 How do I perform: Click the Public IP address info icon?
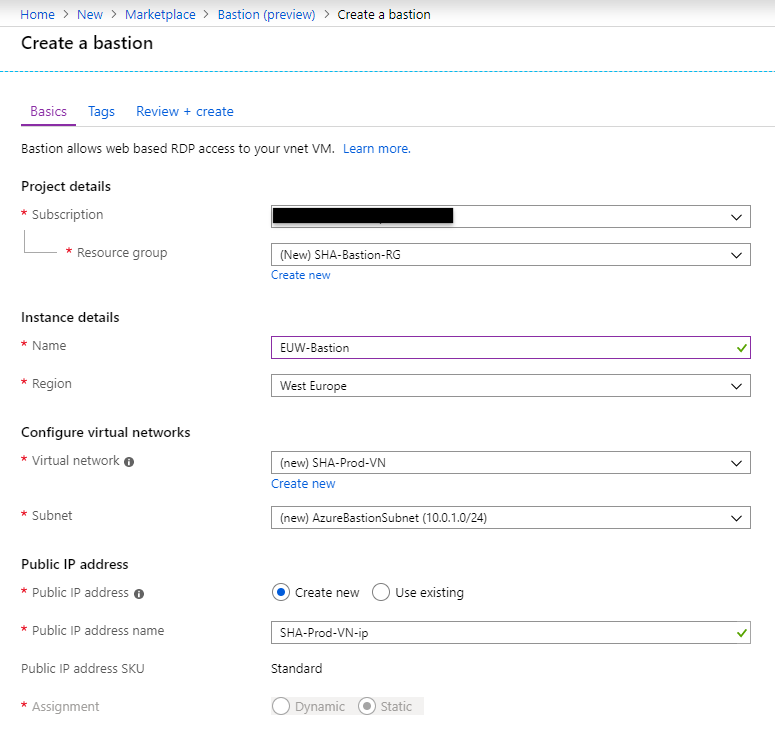[x=139, y=594]
